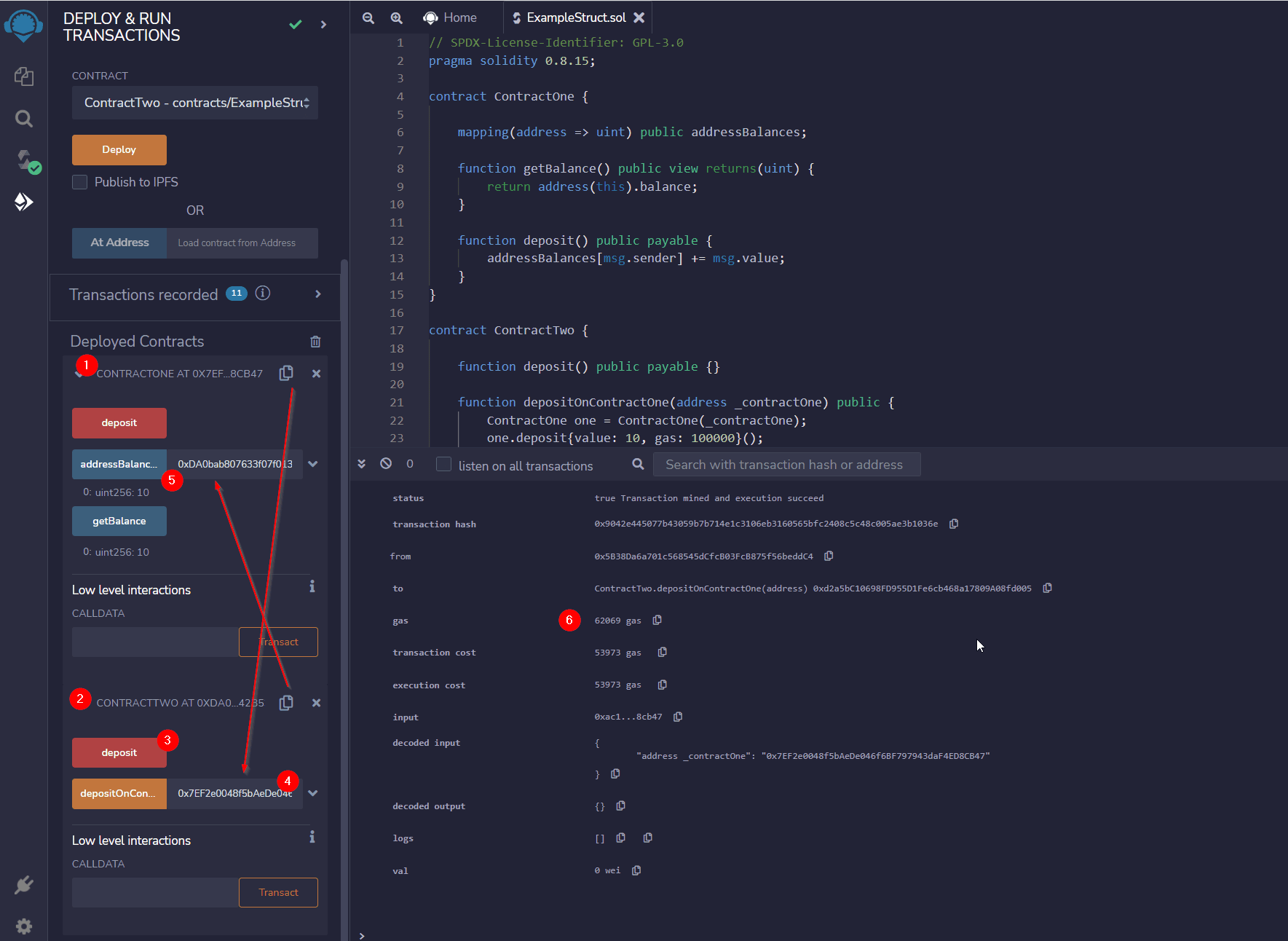Click the addressBalances call button

pos(119,464)
